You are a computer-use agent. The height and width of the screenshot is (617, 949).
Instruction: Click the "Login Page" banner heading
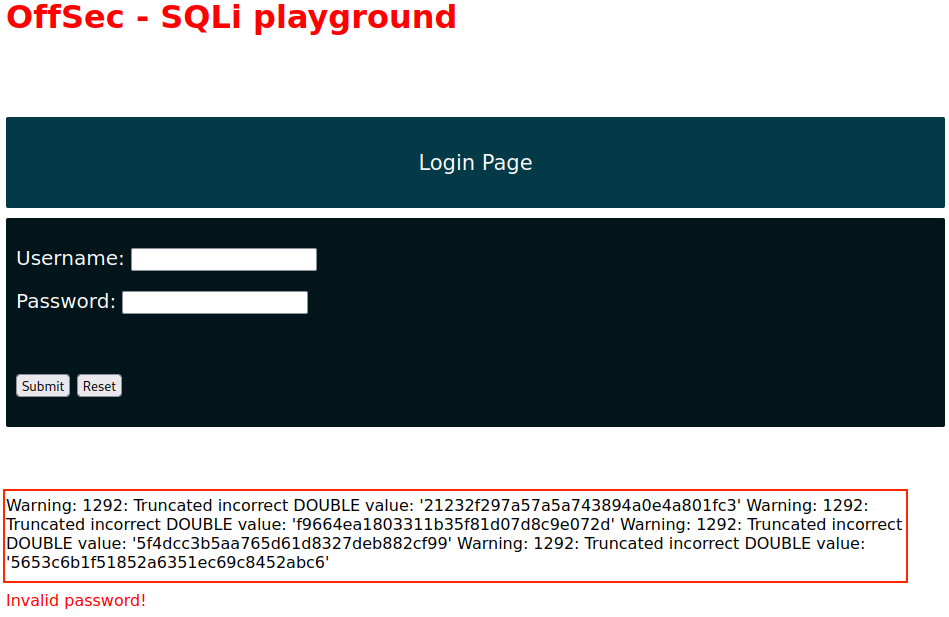point(475,163)
